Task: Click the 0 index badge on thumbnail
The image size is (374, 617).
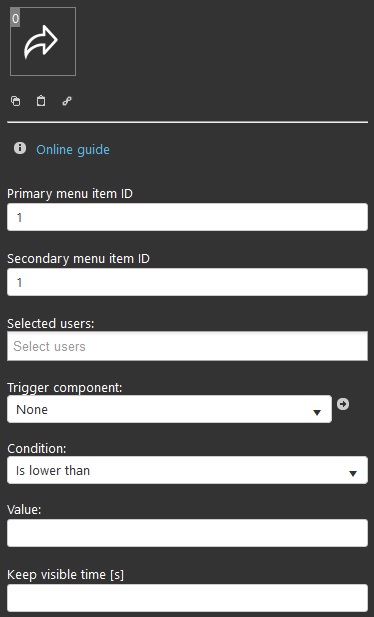Action: [x=15, y=18]
